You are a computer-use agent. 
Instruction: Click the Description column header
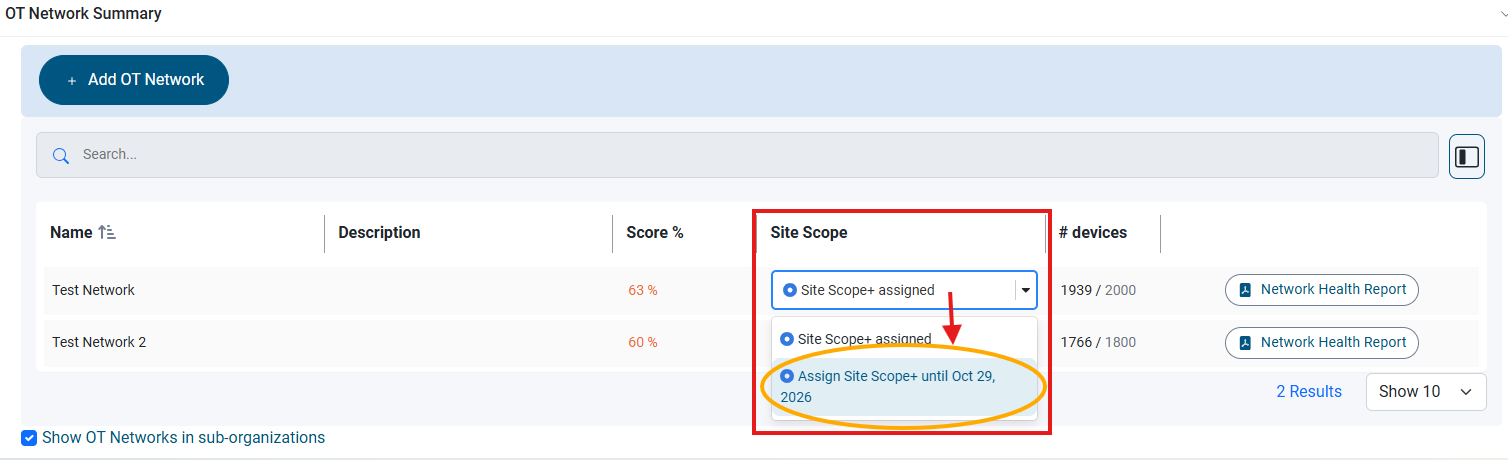379,232
